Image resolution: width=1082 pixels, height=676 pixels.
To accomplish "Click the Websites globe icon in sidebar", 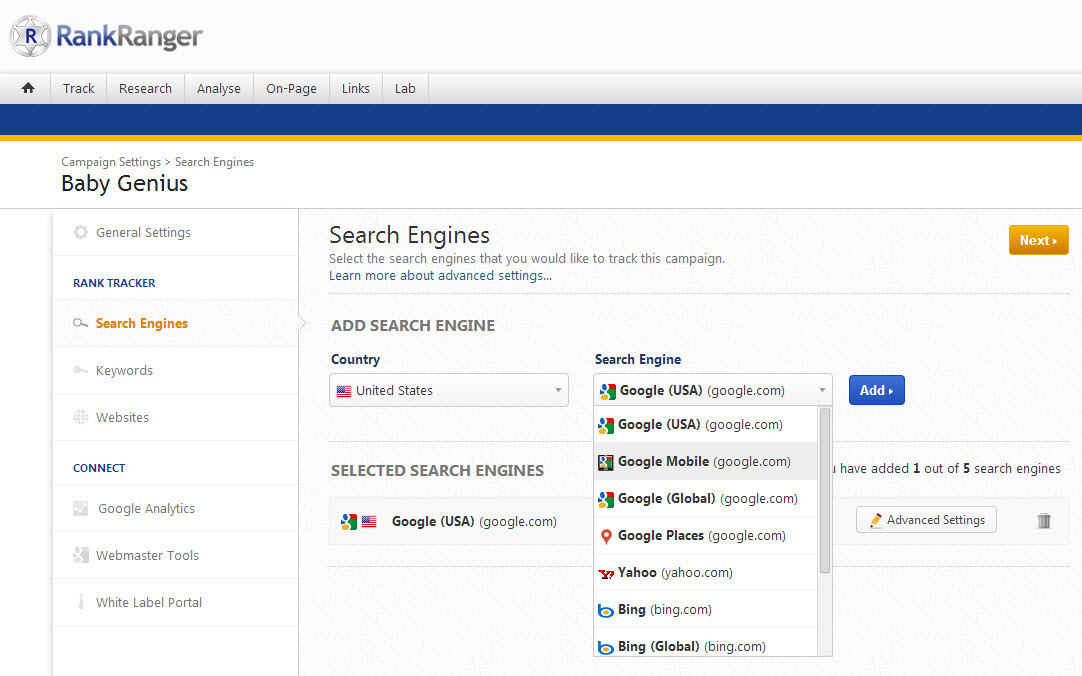I will coord(81,418).
